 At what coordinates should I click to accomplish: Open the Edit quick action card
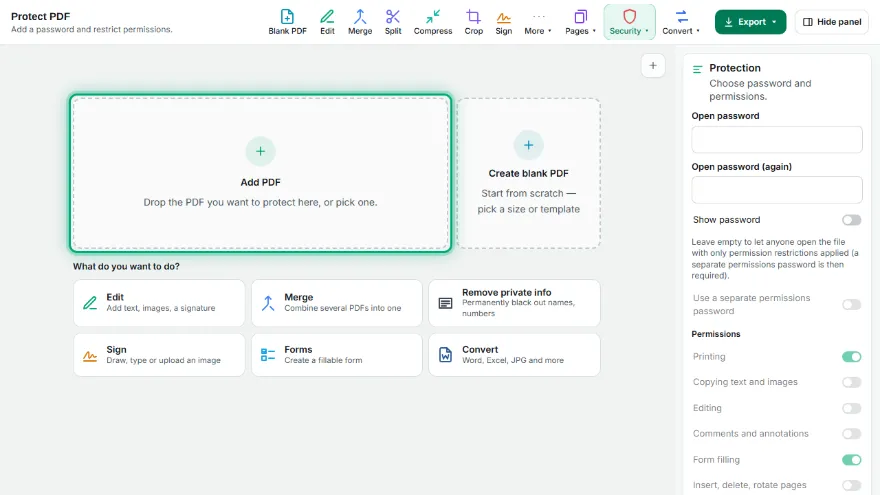tap(159, 302)
